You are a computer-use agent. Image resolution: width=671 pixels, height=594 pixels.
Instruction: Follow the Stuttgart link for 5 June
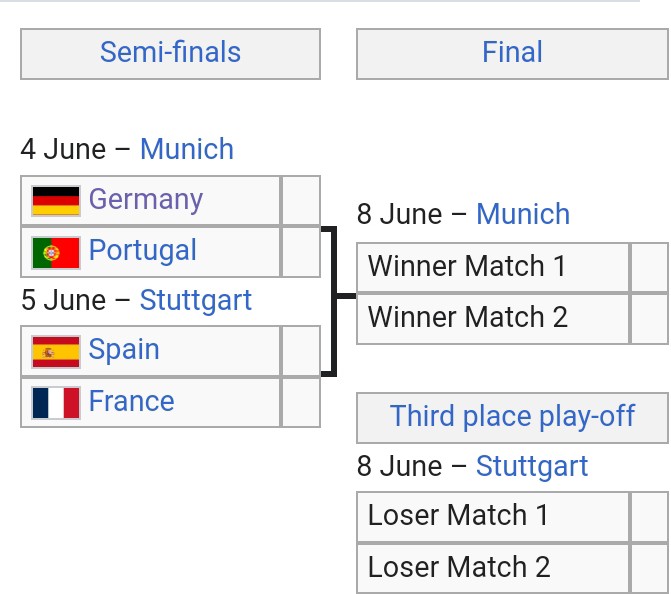(x=196, y=300)
